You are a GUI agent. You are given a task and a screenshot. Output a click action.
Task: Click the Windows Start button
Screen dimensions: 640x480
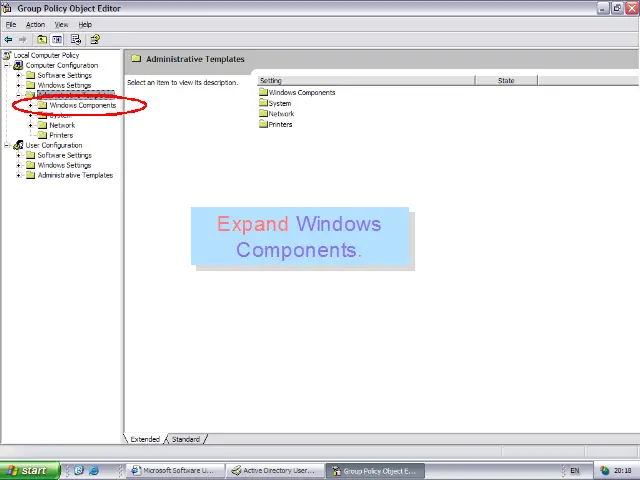point(30,471)
